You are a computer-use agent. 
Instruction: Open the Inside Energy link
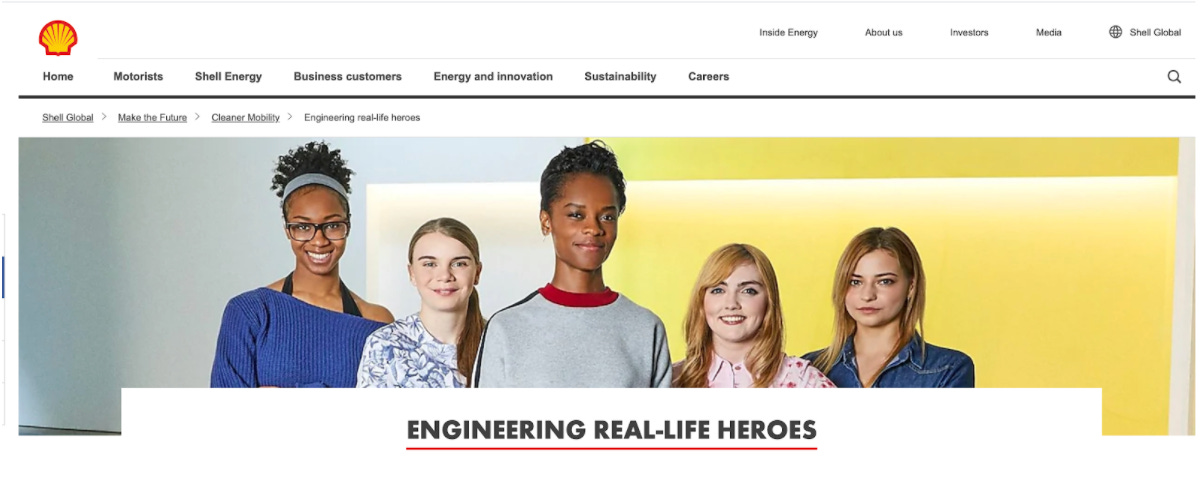(788, 32)
